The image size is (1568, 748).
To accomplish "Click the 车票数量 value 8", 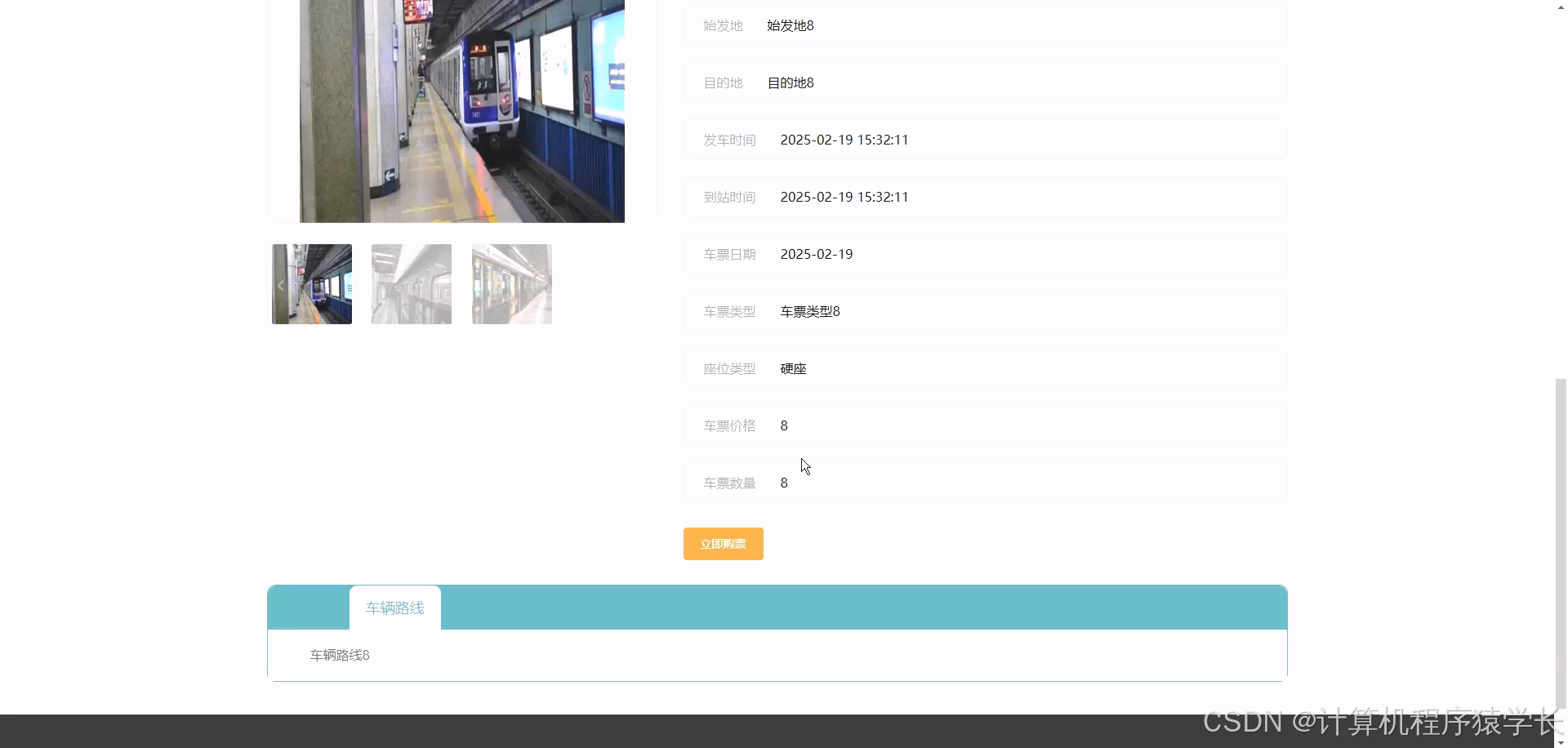I will 784,483.
